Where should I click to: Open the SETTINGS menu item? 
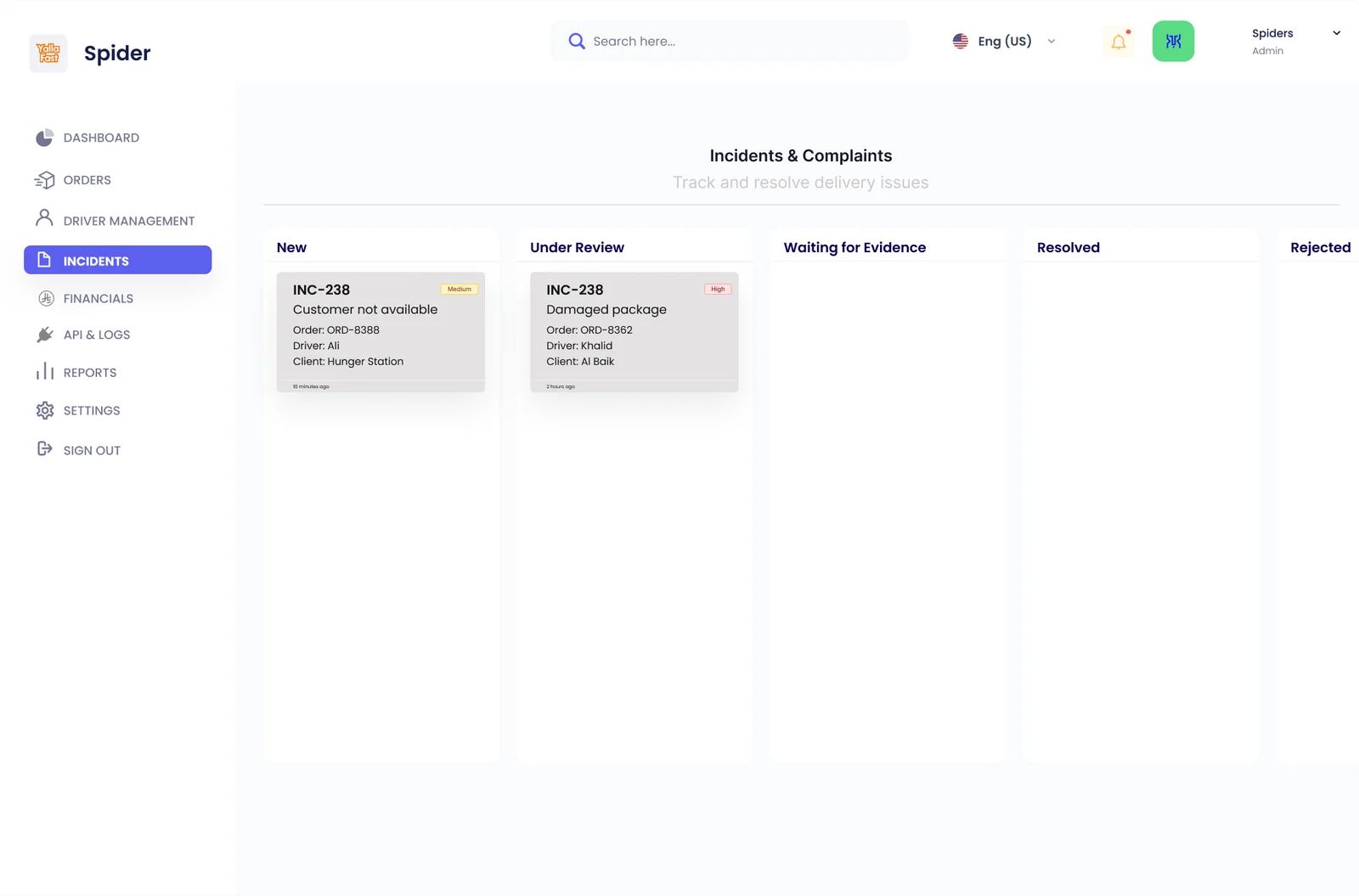92,410
